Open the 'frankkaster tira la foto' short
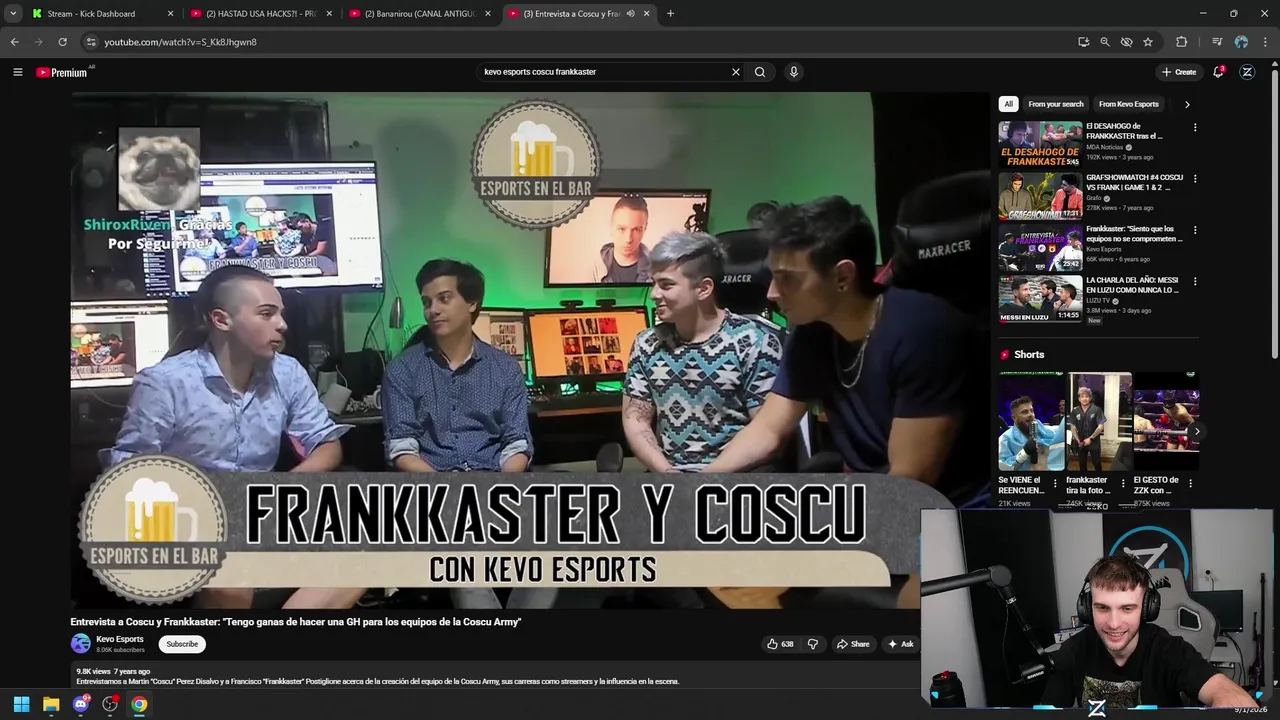Image resolution: width=1280 pixels, height=720 pixels. pos(1098,421)
